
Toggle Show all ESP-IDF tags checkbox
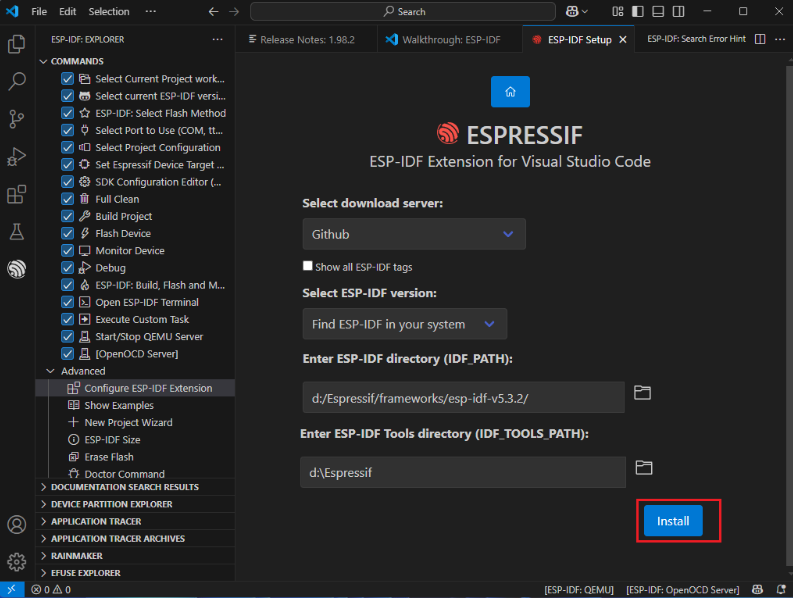coord(307,266)
